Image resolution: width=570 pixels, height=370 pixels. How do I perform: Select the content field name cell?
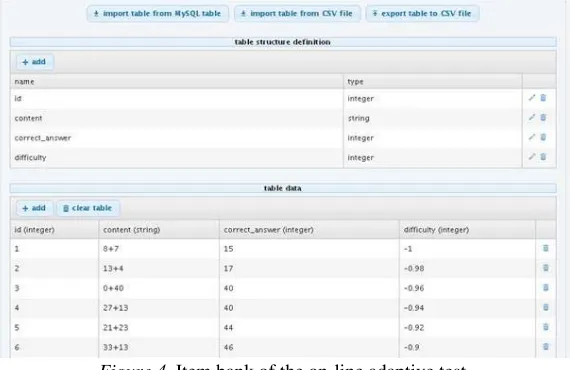click(177, 118)
